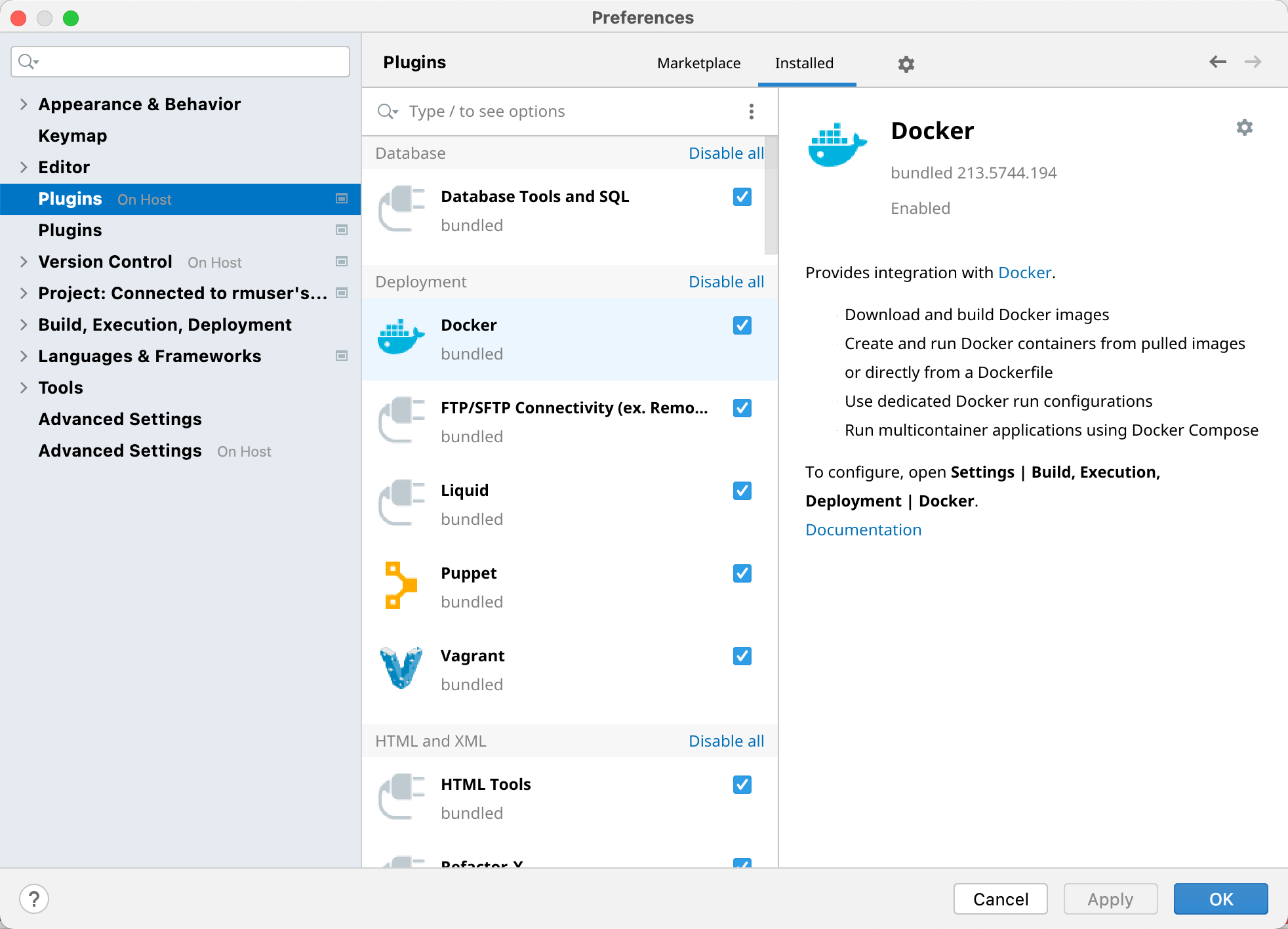Viewport: 1288px width, 929px height.
Task: Expand the Build, Execution, Deployment section
Action: point(24,324)
